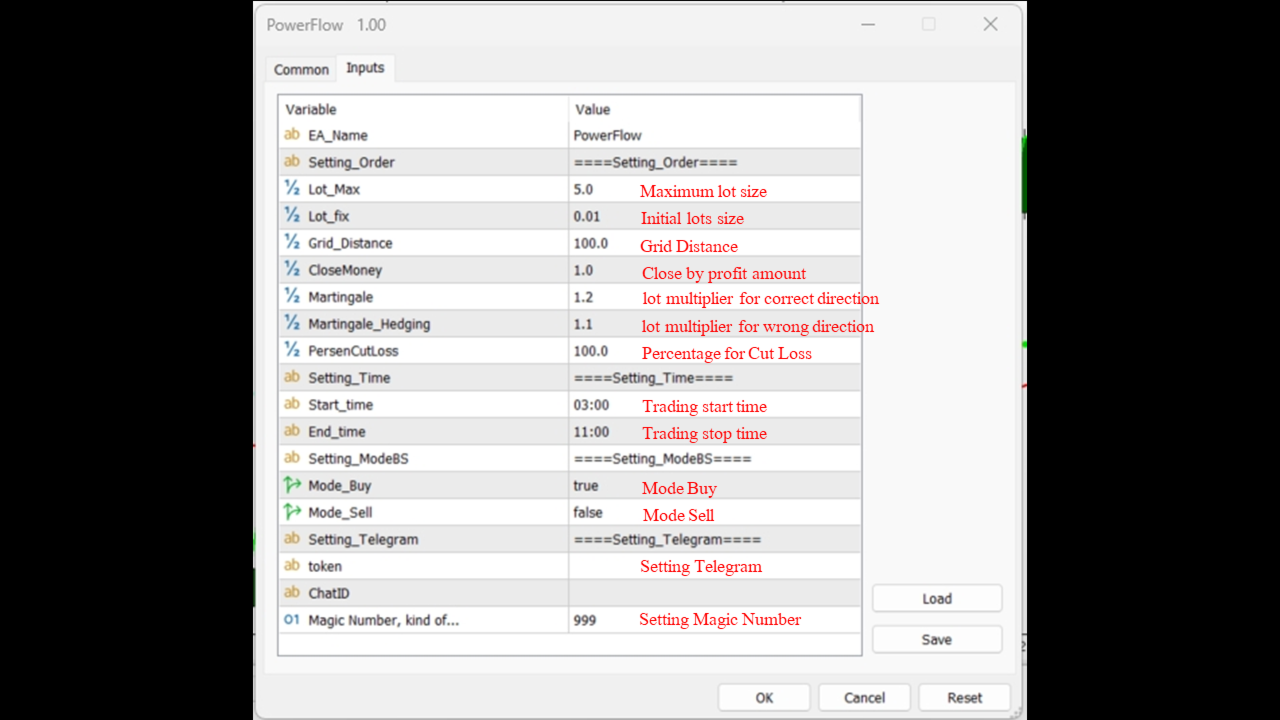
Task: Click the empty ChatID value field
Action: click(x=715, y=594)
